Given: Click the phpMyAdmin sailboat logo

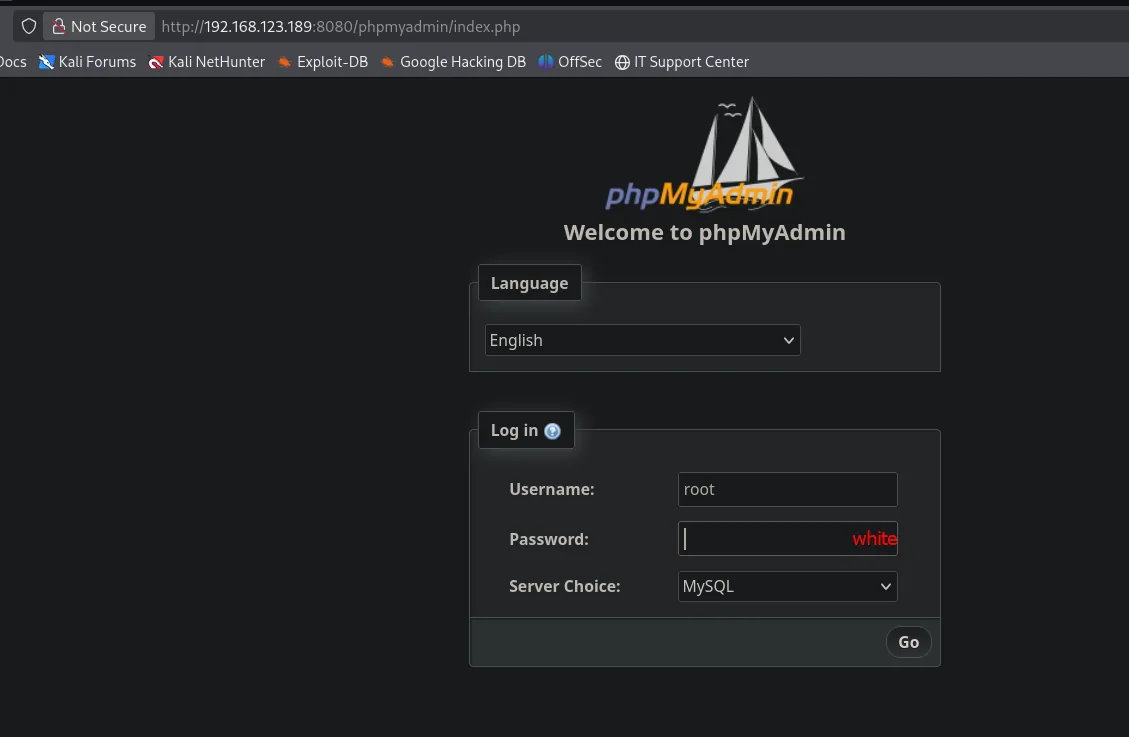Looking at the screenshot, I should (704, 155).
